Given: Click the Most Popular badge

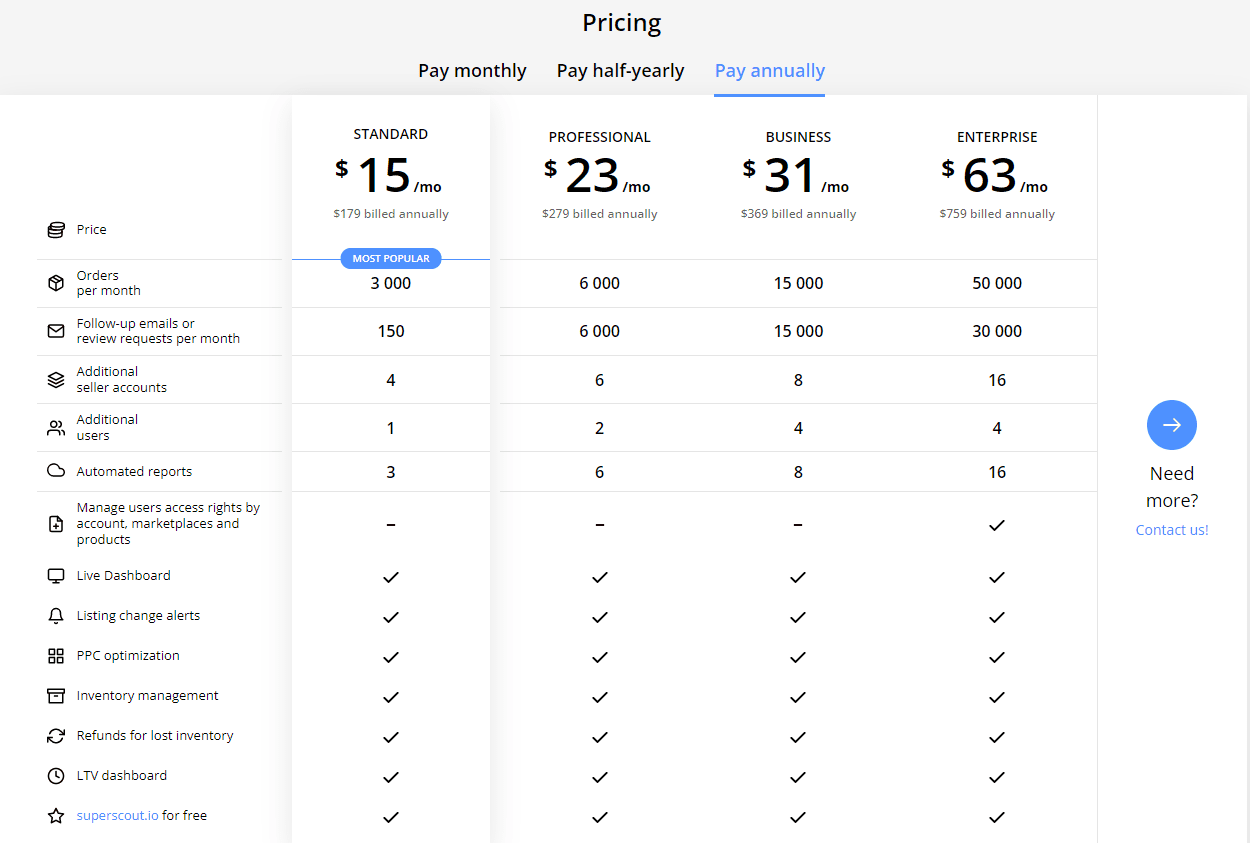Looking at the screenshot, I should 391,258.
